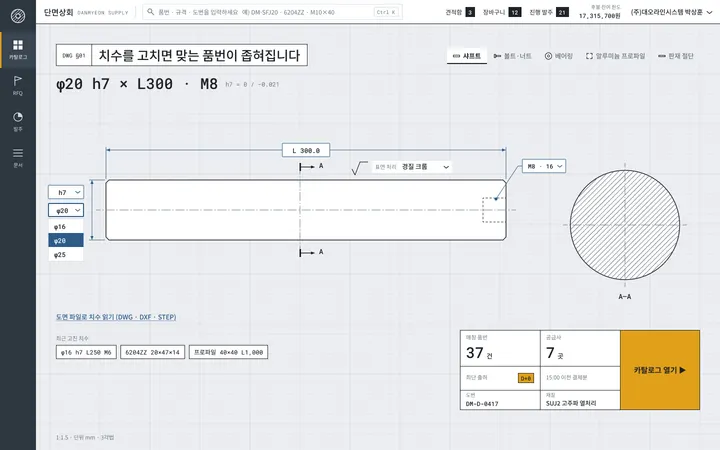The width and height of the screenshot is (720, 450).
Task: Click the shaft body drawing
Action: tap(306, 210)
